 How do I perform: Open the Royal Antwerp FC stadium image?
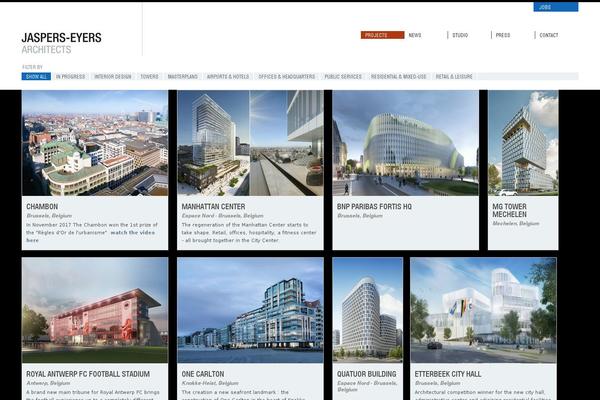(x=95, y=310)
